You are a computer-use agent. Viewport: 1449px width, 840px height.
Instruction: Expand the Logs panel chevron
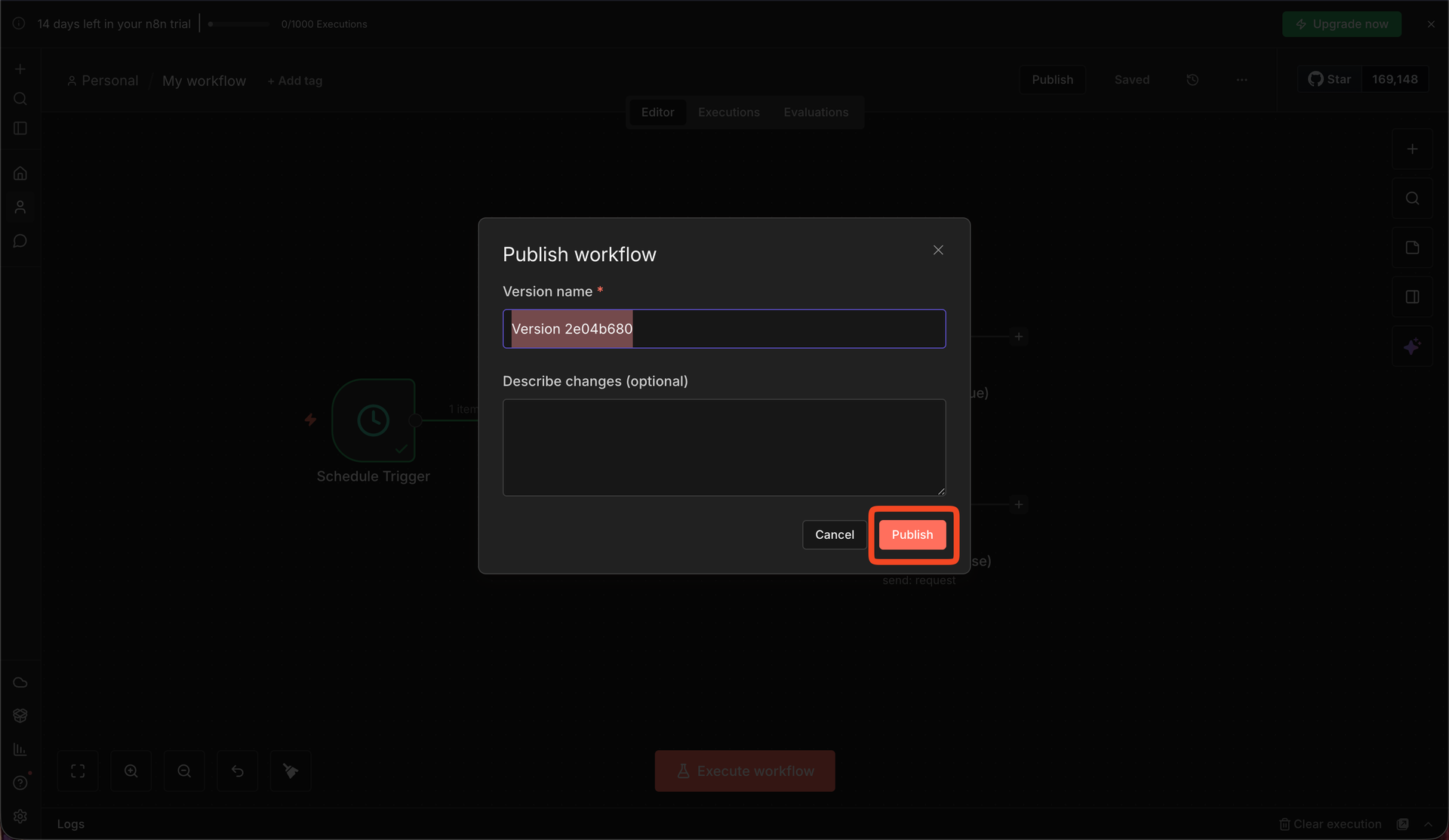1429,824
